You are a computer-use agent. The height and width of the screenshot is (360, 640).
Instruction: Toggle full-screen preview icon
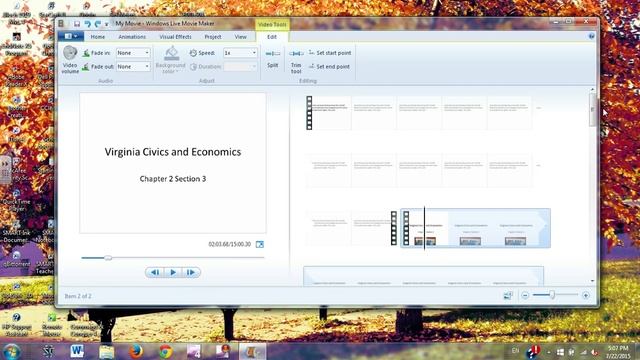coord(260,244)
